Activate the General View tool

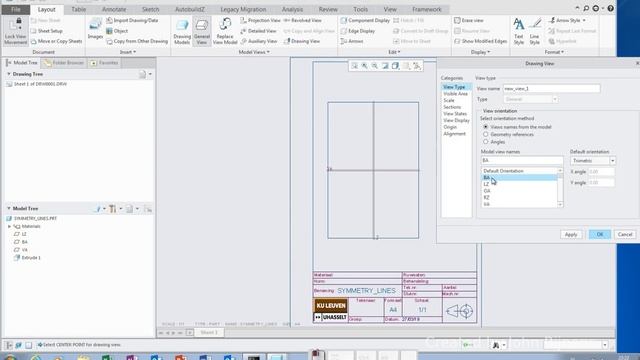pos(202,31)
